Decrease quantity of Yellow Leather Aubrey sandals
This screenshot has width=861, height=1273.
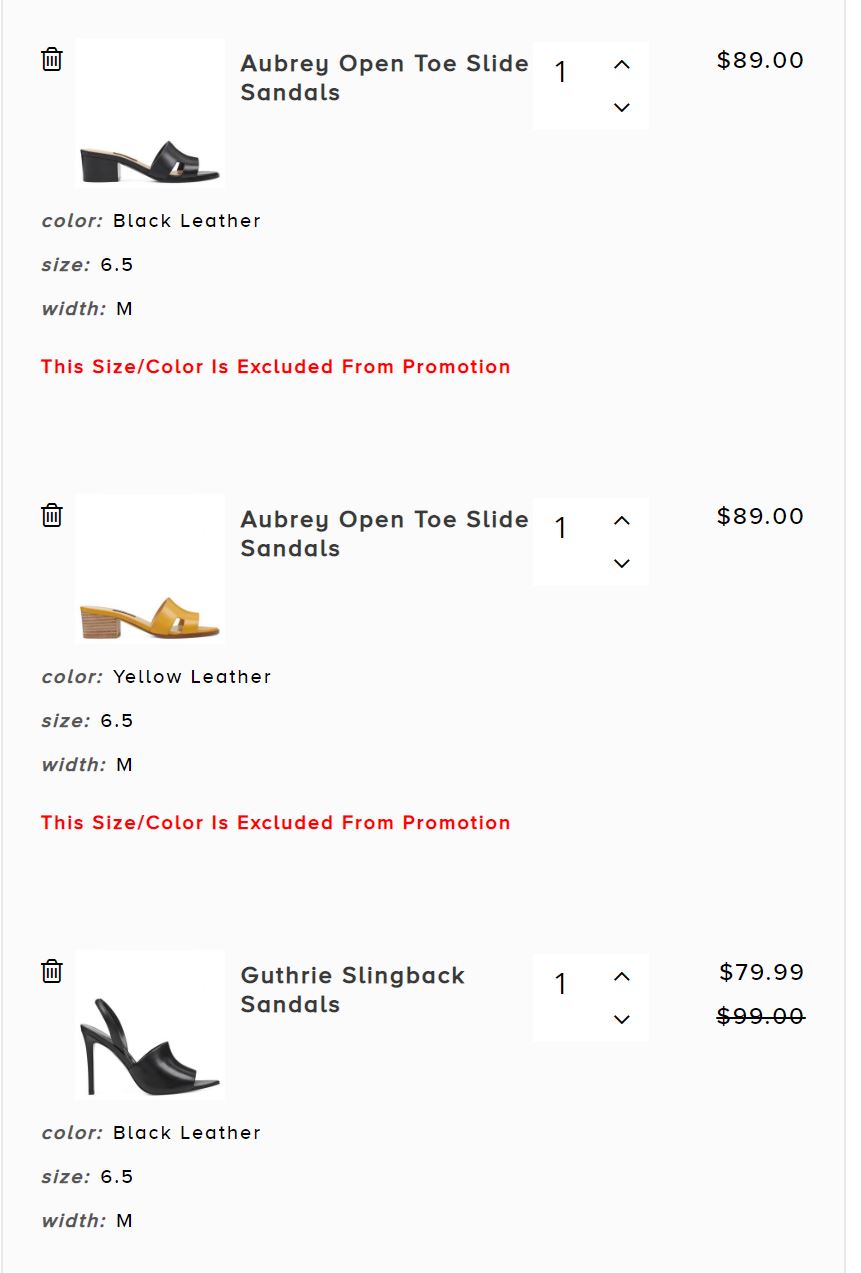pyautogui.click(x=621, y=563)
